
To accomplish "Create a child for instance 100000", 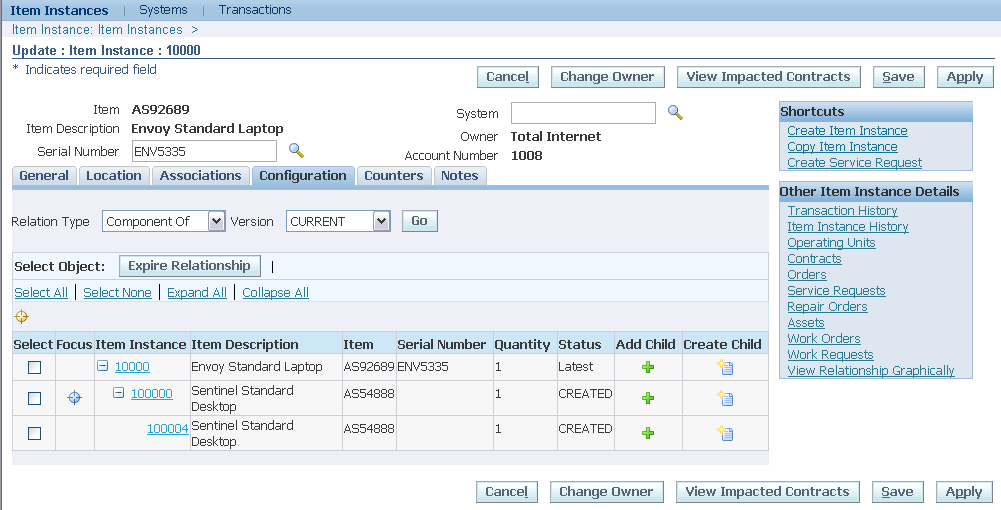I will point(725,398).
